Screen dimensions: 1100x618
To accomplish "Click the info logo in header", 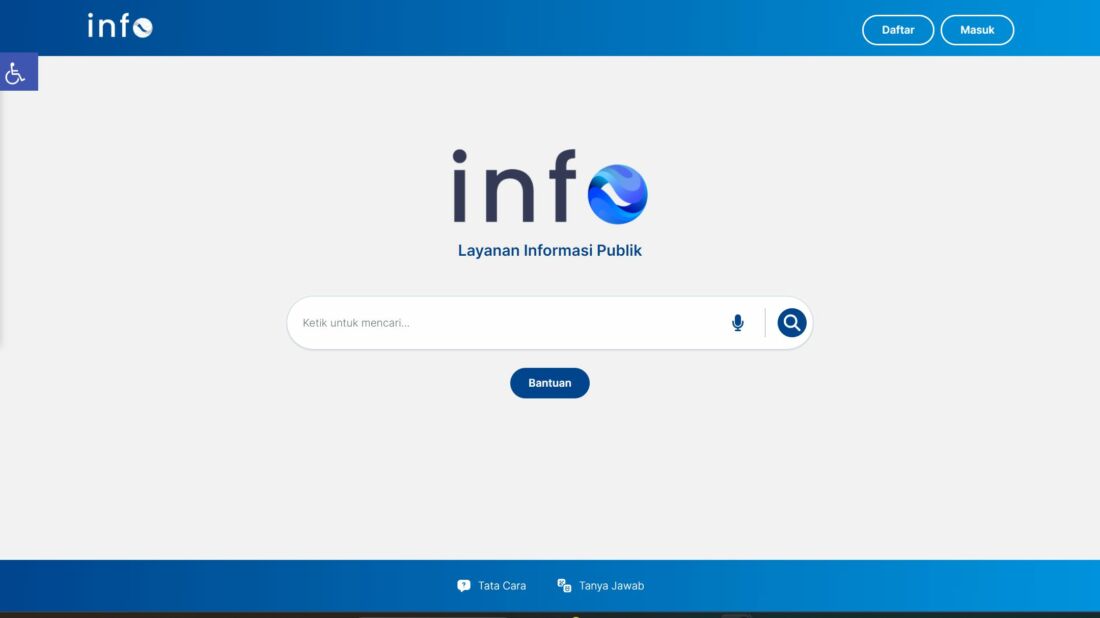I will click(x=120, y=26).
